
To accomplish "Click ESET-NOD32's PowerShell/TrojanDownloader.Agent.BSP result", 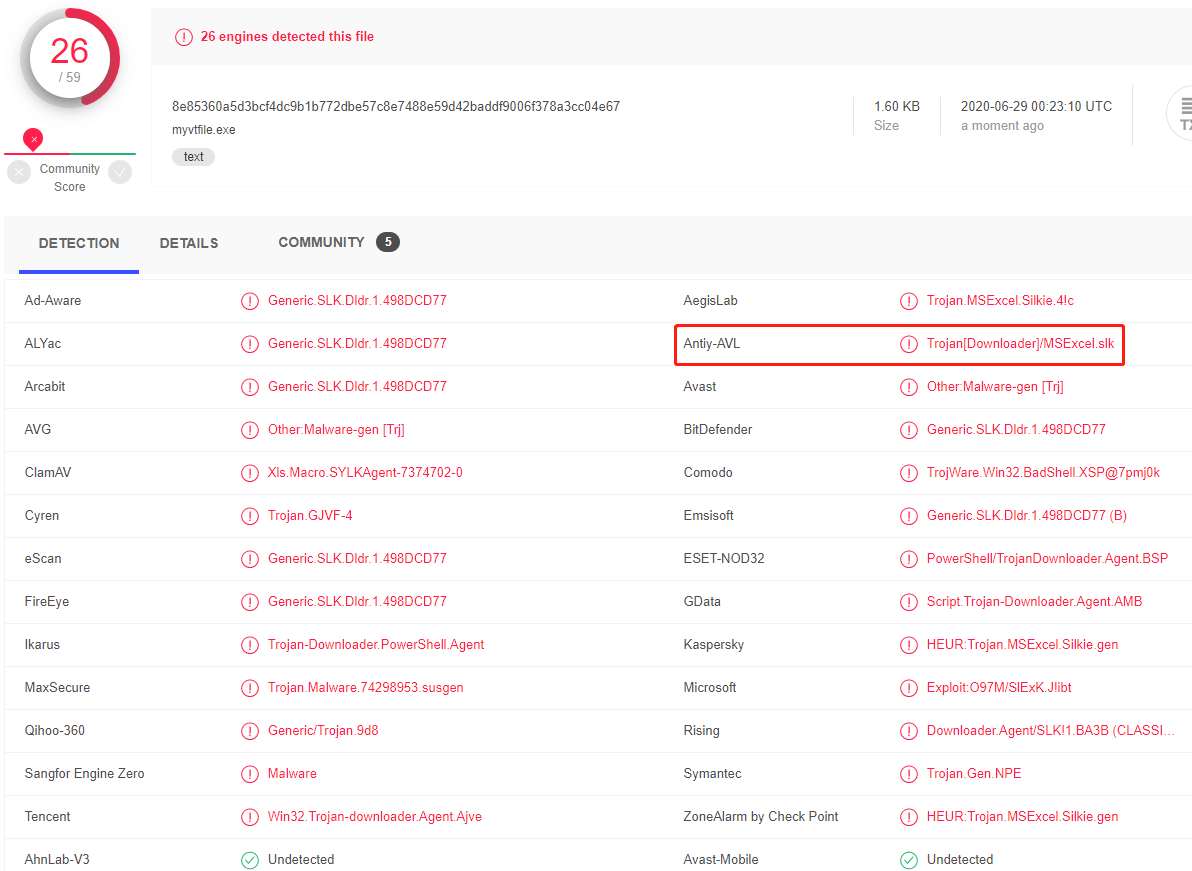I will pos(1048,559).
